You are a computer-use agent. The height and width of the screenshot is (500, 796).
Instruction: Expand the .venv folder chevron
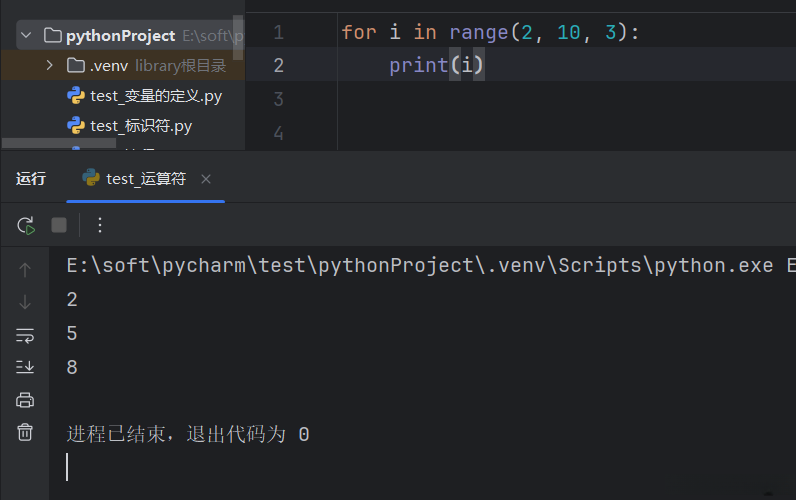[49, 66]
